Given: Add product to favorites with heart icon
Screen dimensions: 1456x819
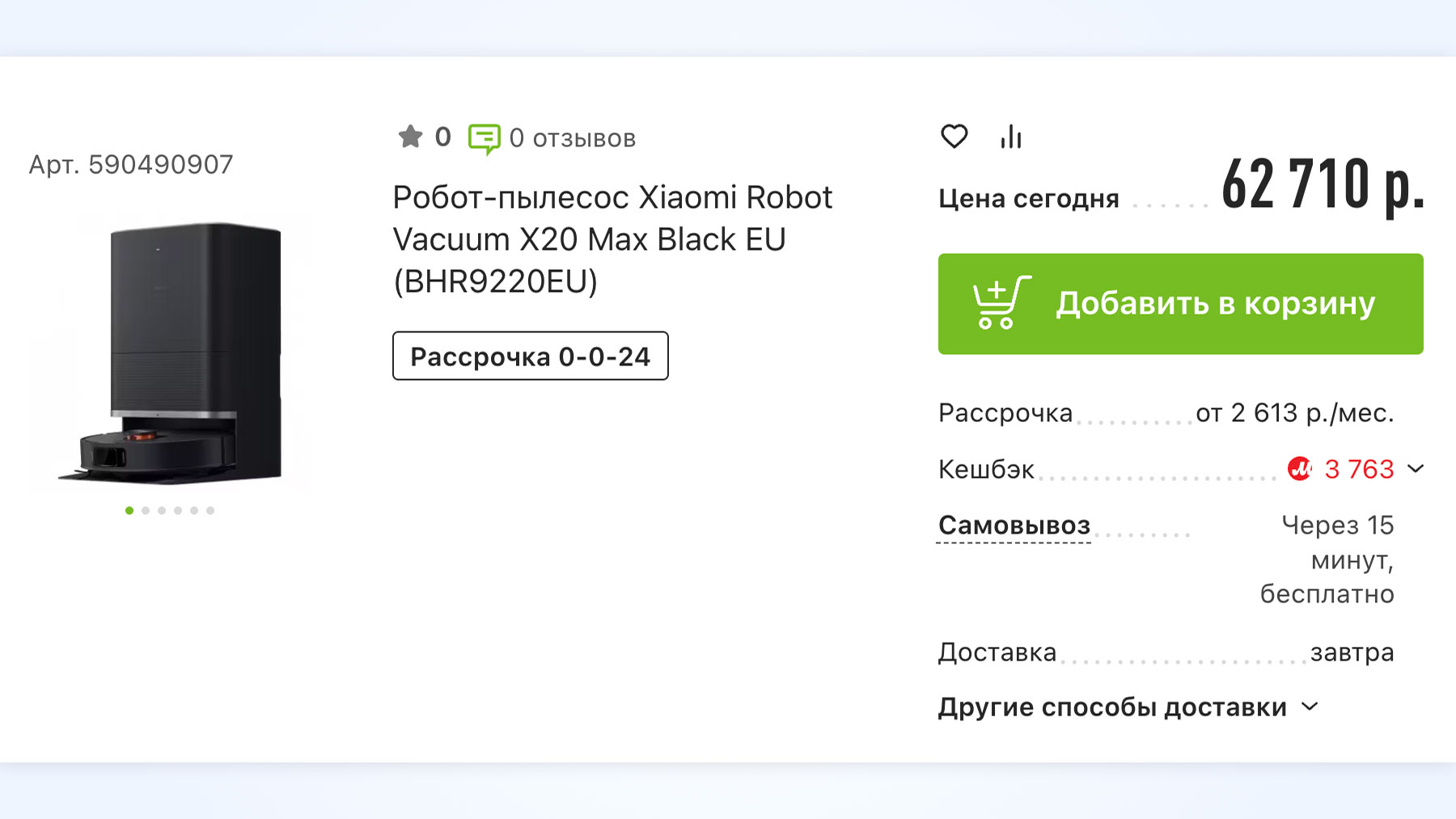Looking at the screenshot, I should pos(954,137).
